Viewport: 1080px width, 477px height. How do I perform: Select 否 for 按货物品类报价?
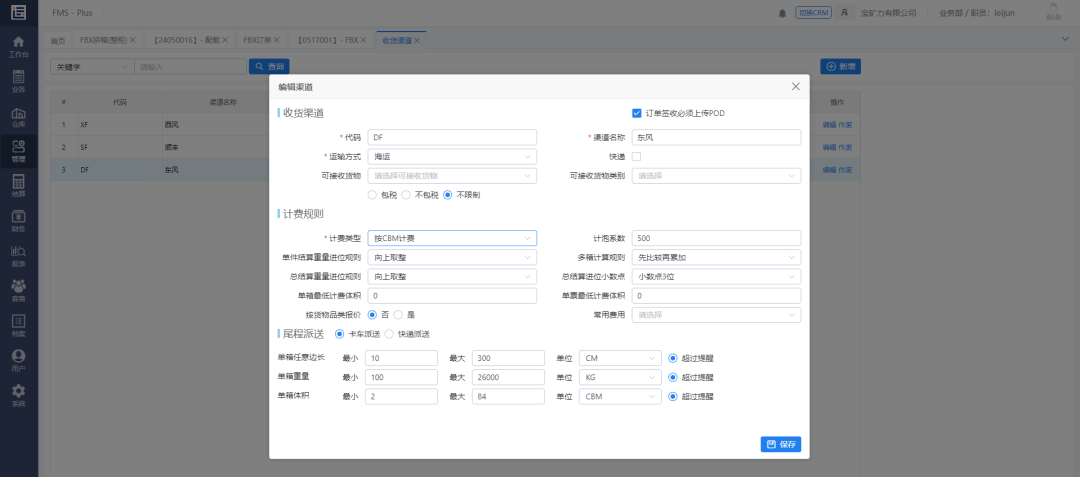[x=373, y=315]
